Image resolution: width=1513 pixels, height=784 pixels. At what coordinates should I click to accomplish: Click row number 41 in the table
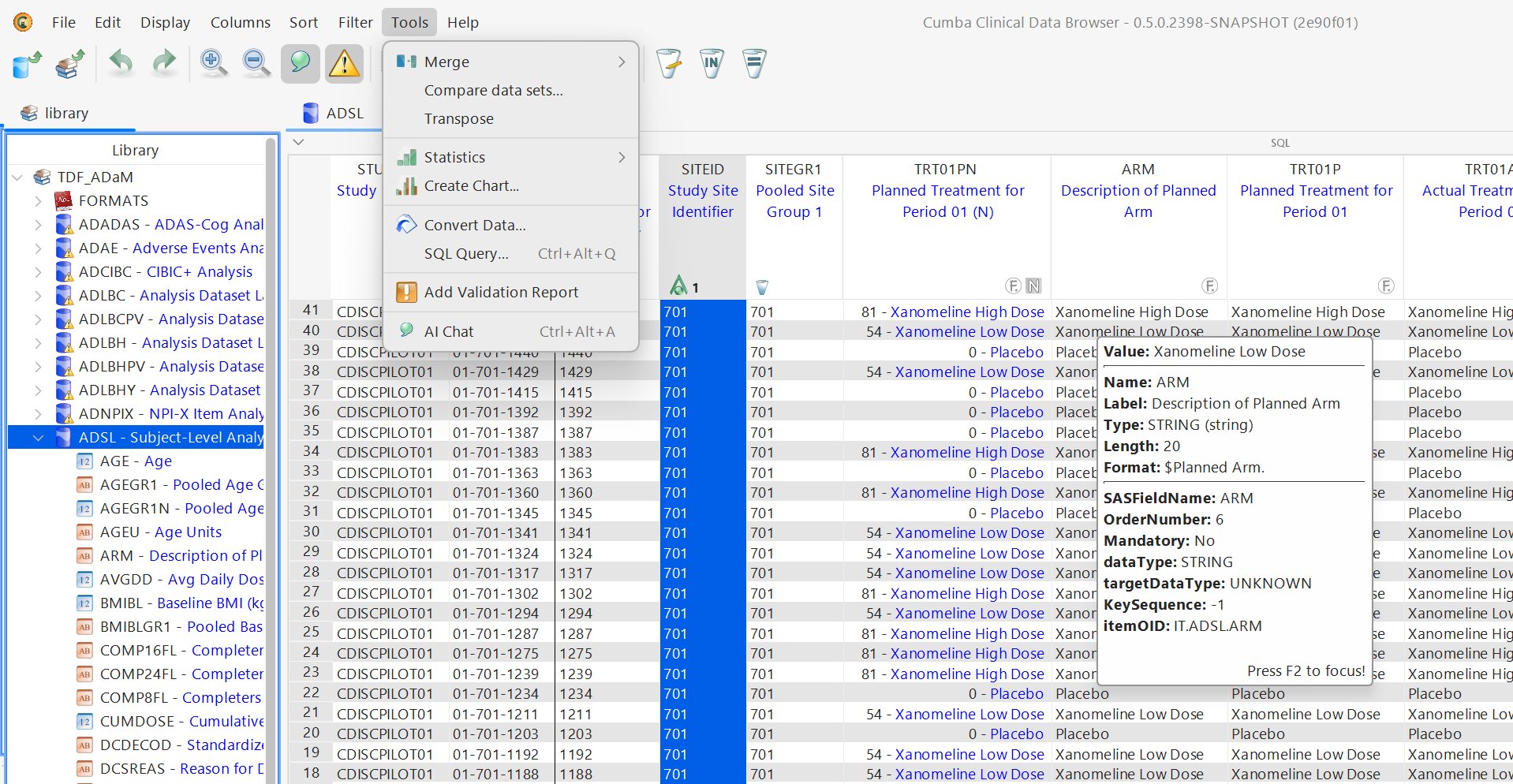tap(311, 311)
